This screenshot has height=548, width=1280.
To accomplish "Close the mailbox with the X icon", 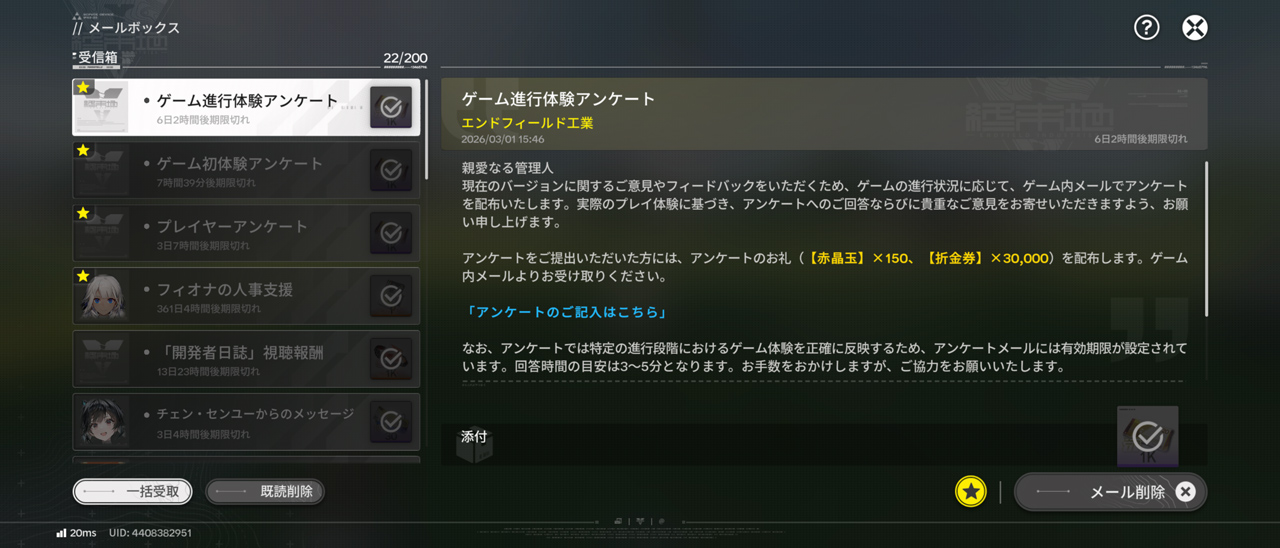I will [1194, 27].
